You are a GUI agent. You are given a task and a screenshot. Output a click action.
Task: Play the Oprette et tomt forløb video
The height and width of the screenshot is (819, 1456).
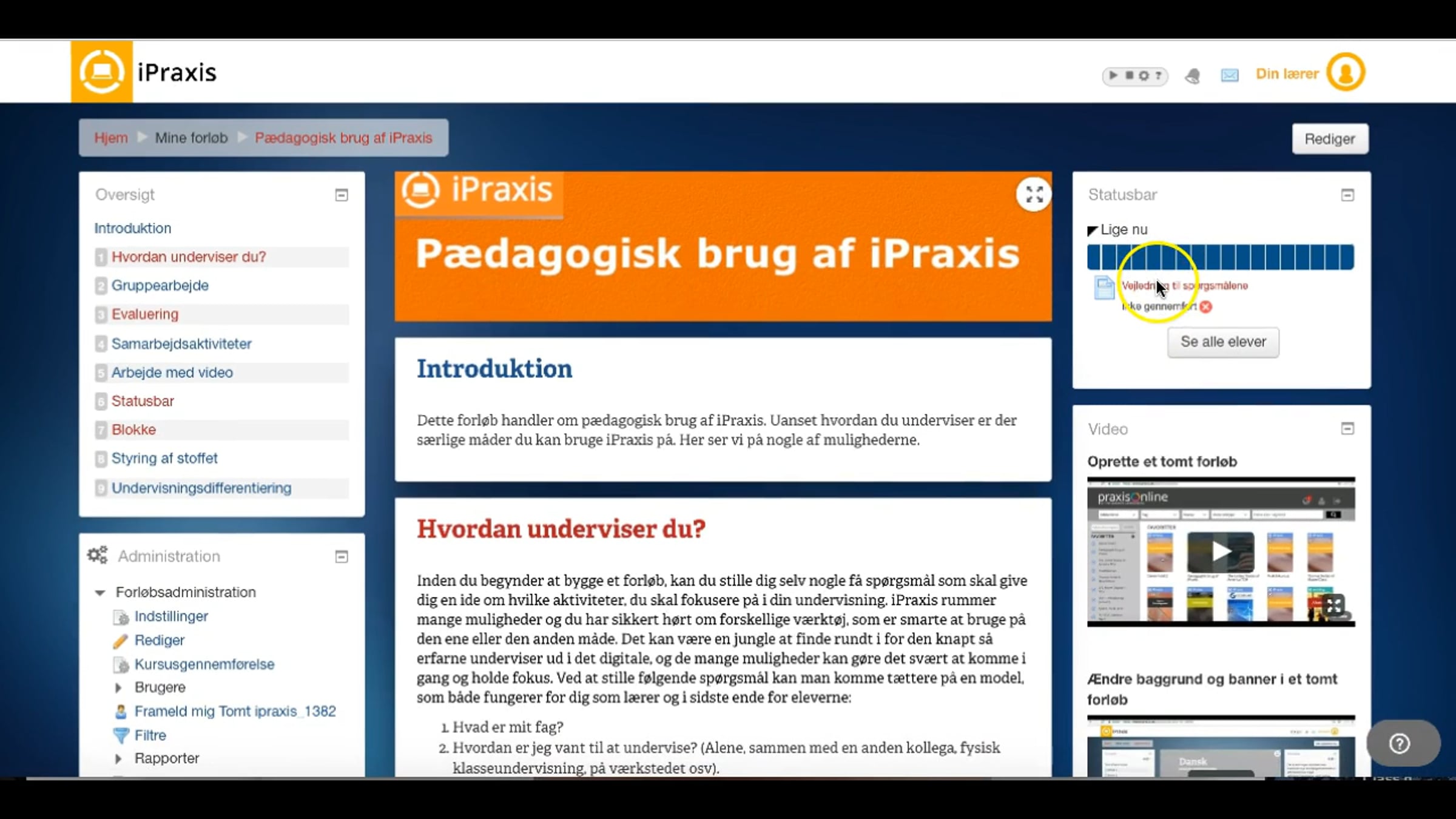[1221, 551]
